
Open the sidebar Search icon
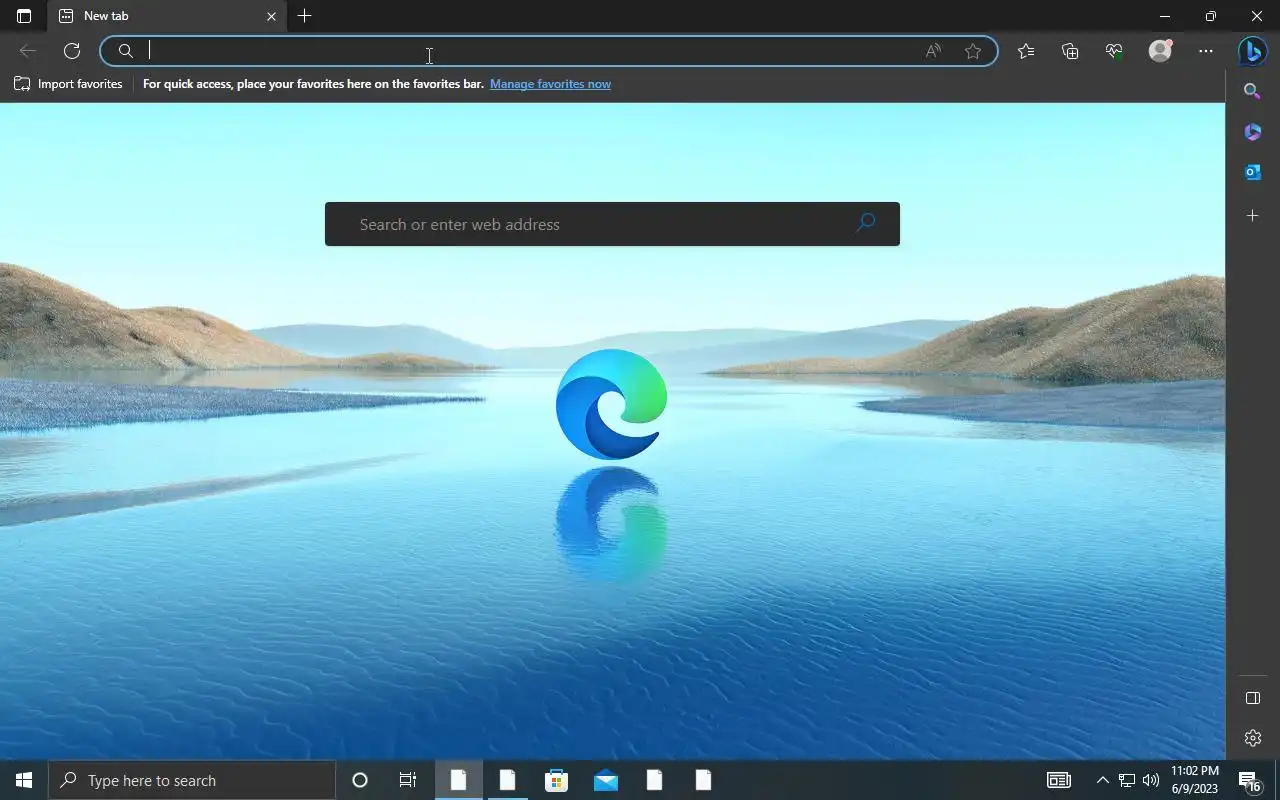tap(1252, 91)
